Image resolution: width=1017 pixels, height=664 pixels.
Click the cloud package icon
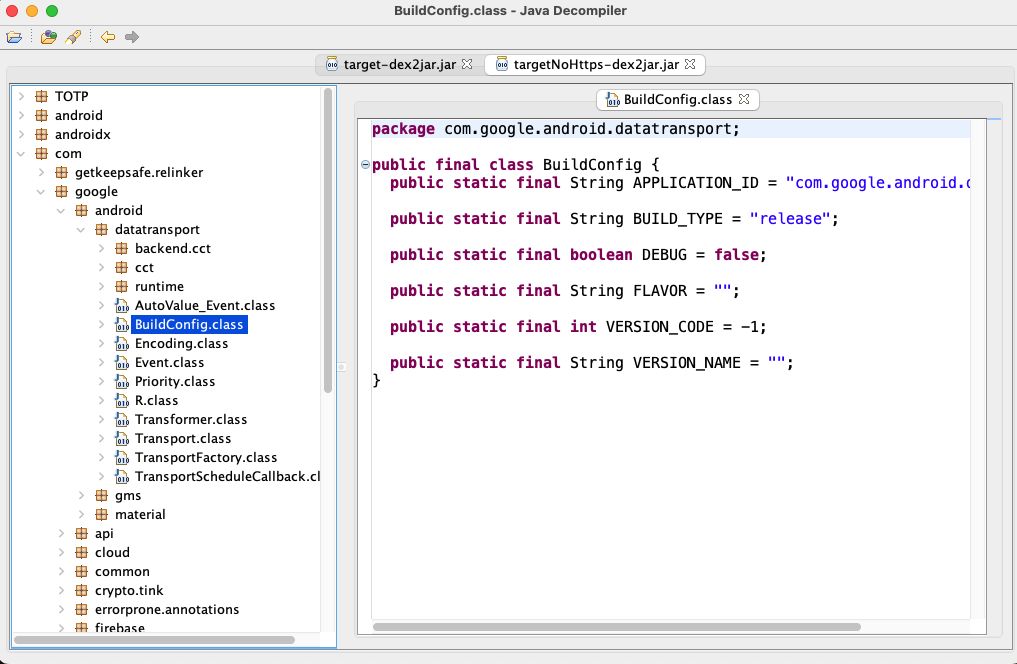pyautogui.click(x=81, y=552)
